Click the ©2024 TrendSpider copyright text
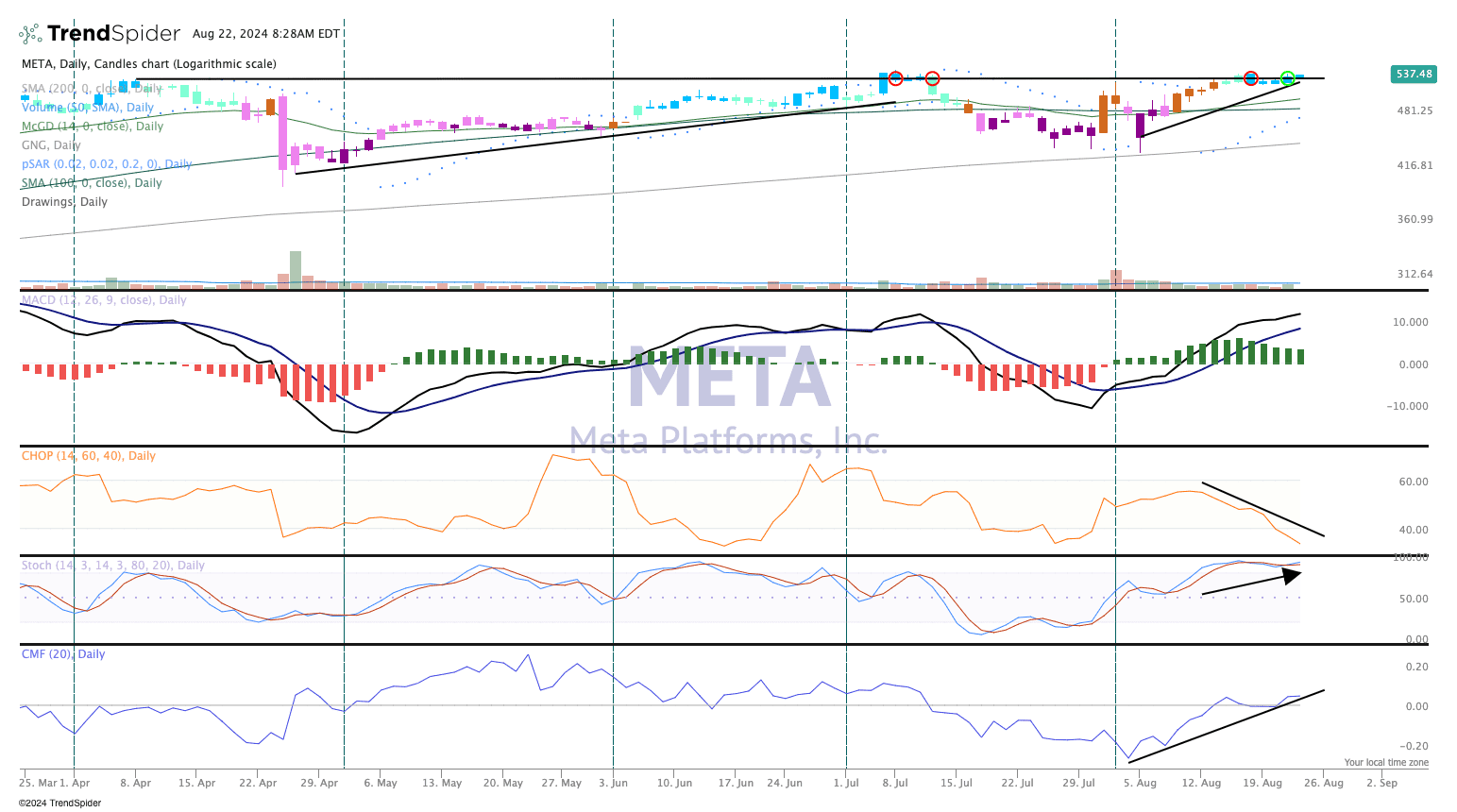The width and height of the screenshot is (1457, 812). (x=59, y=804)
